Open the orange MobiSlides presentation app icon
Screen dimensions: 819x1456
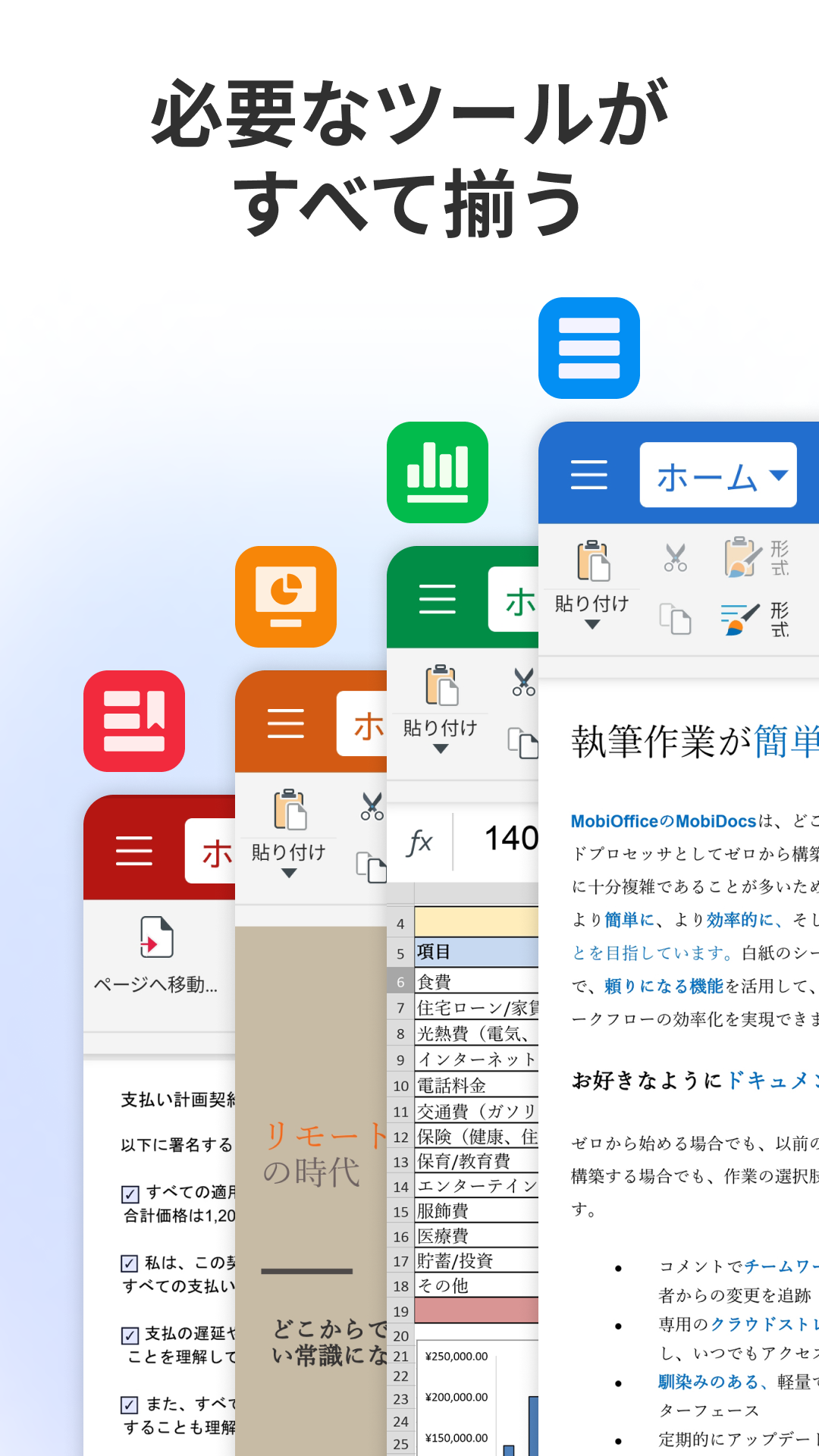(x=286, y=597)
